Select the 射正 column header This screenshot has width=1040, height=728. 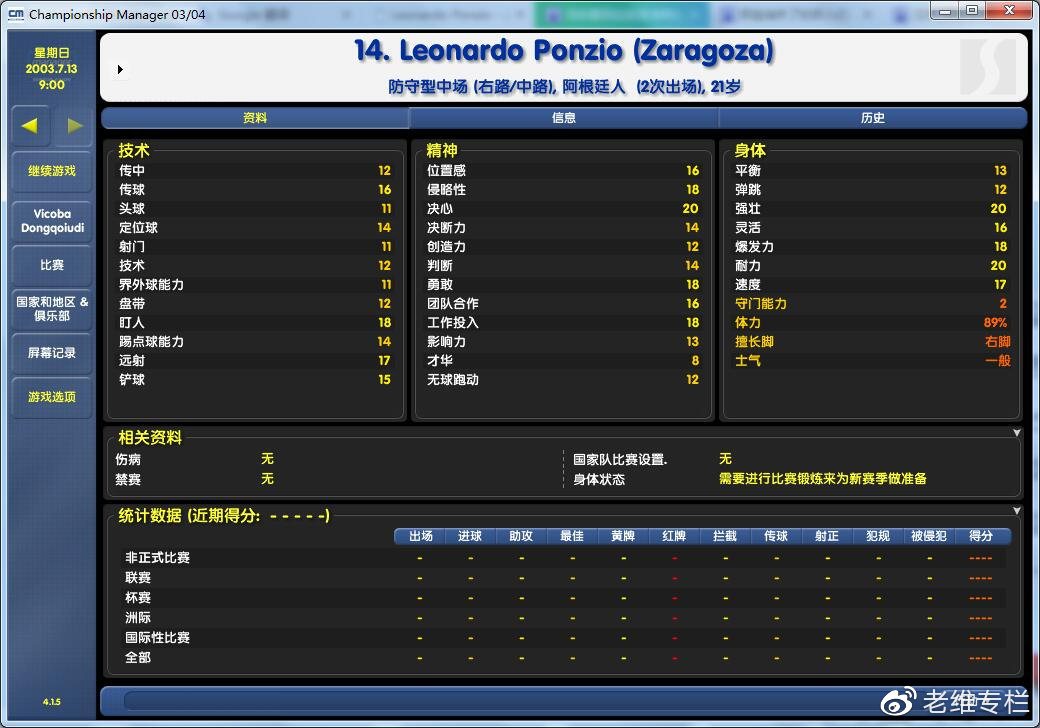point(827,536)
